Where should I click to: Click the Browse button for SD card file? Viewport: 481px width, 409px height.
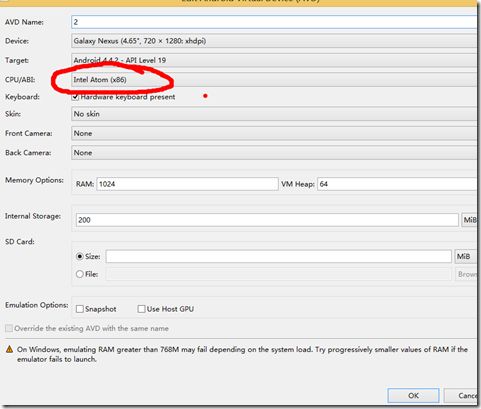[x=466, y=274]
